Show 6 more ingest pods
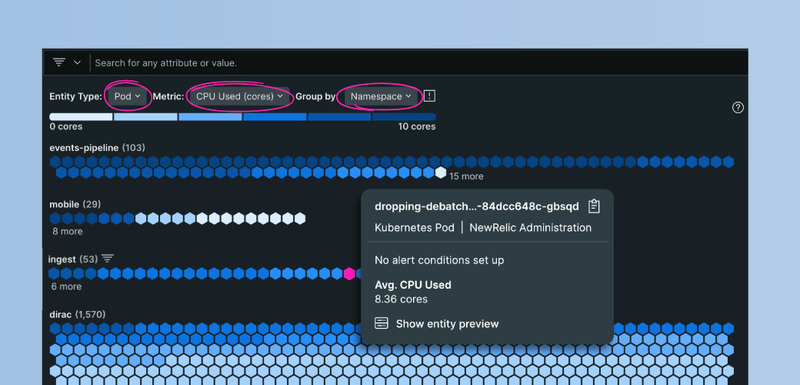800x385 pixels. click(x=66, y=287)
